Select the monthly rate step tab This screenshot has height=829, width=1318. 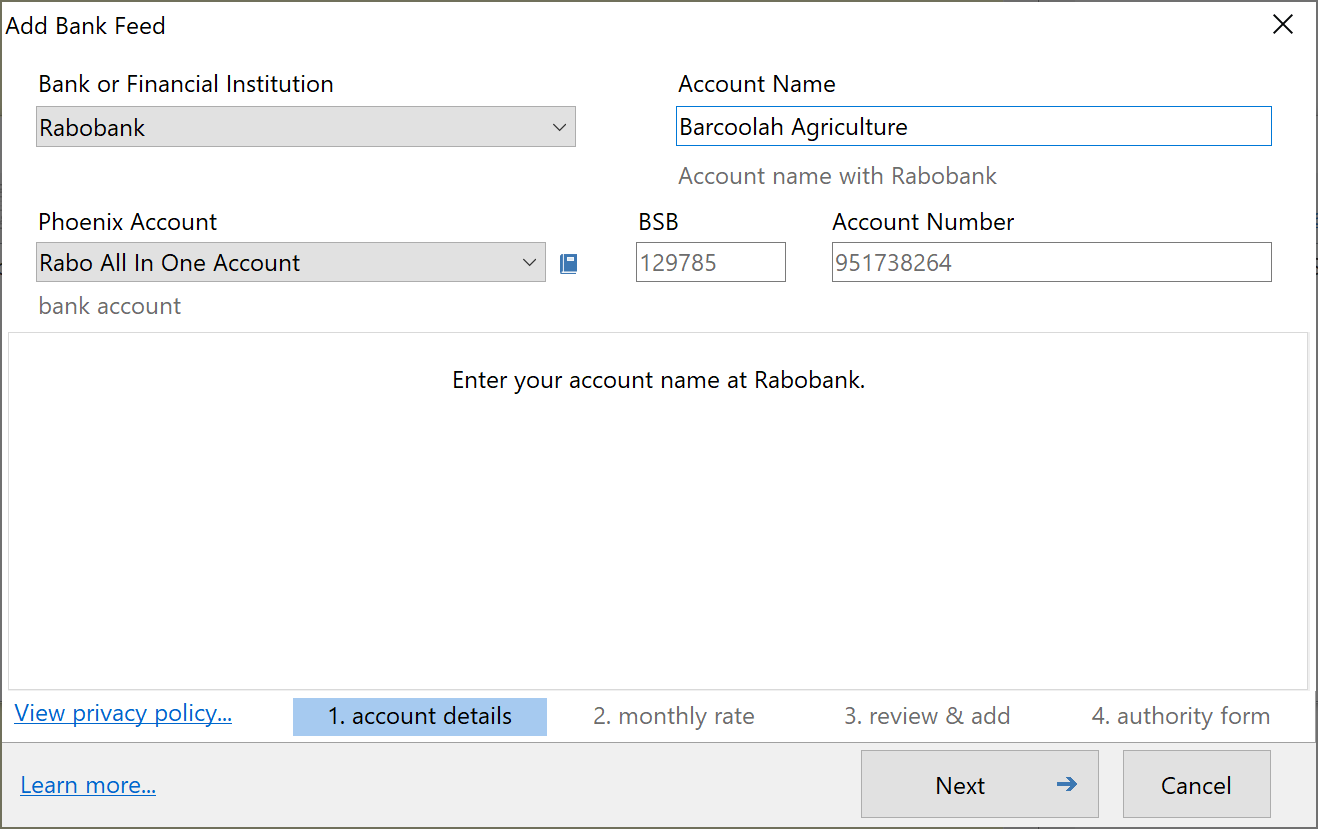pyautogui.click(x=674, y=716)
